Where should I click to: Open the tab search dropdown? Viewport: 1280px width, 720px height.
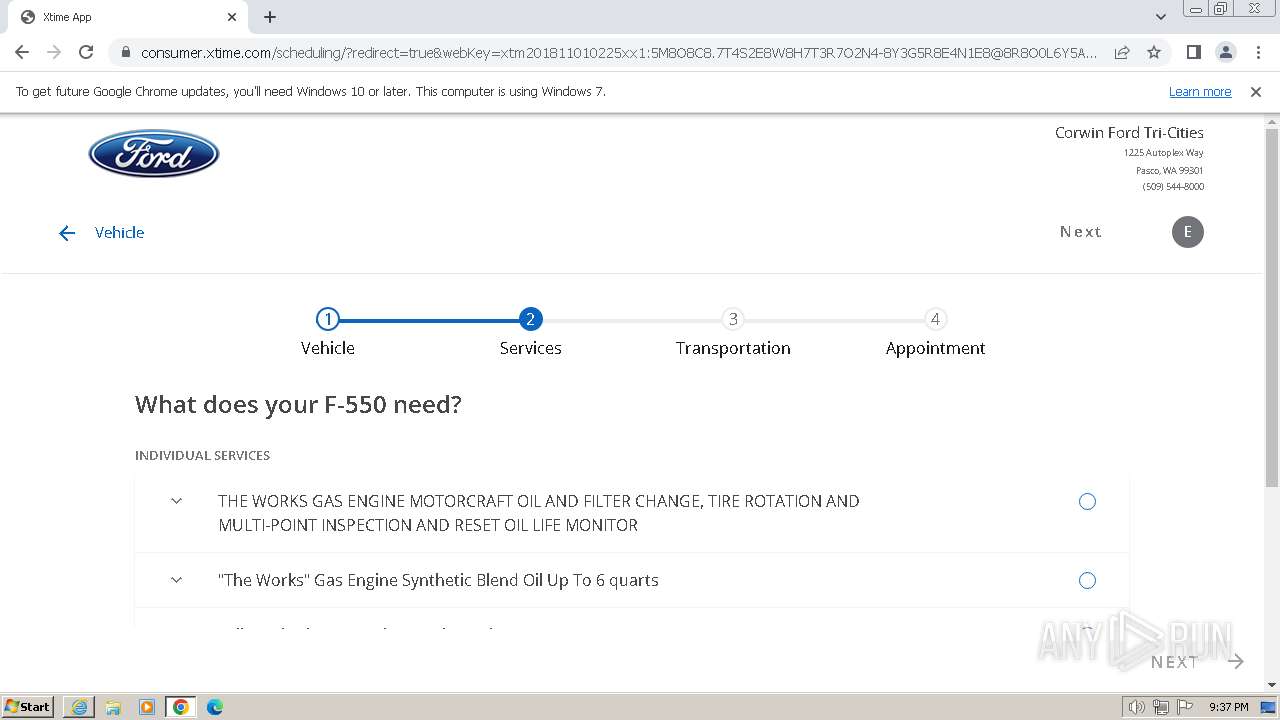point(1160,17)
